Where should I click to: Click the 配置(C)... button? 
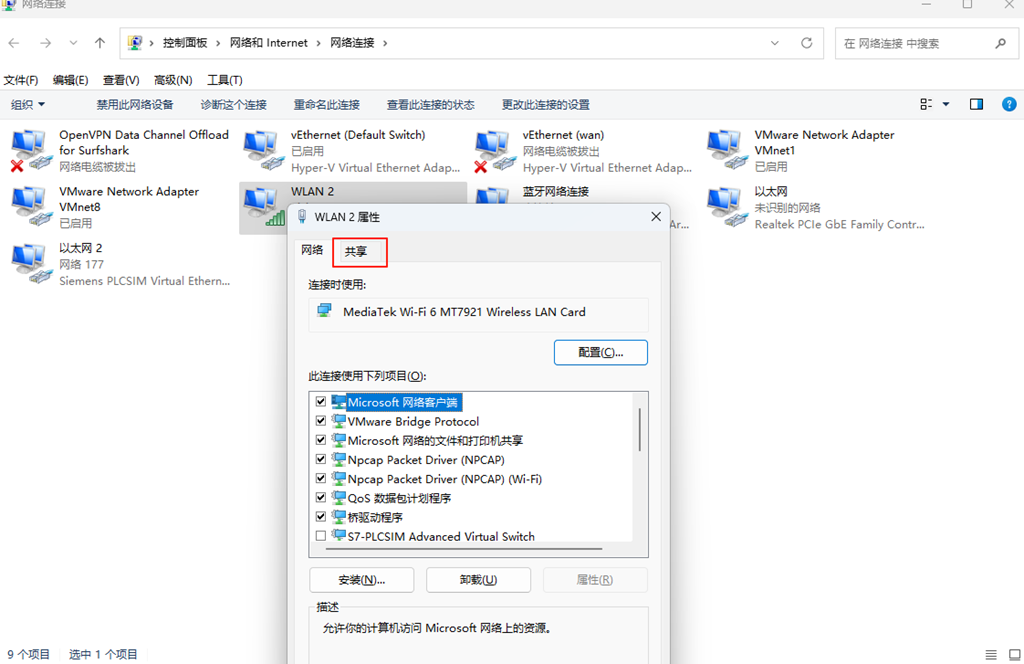tap(601, 353)
